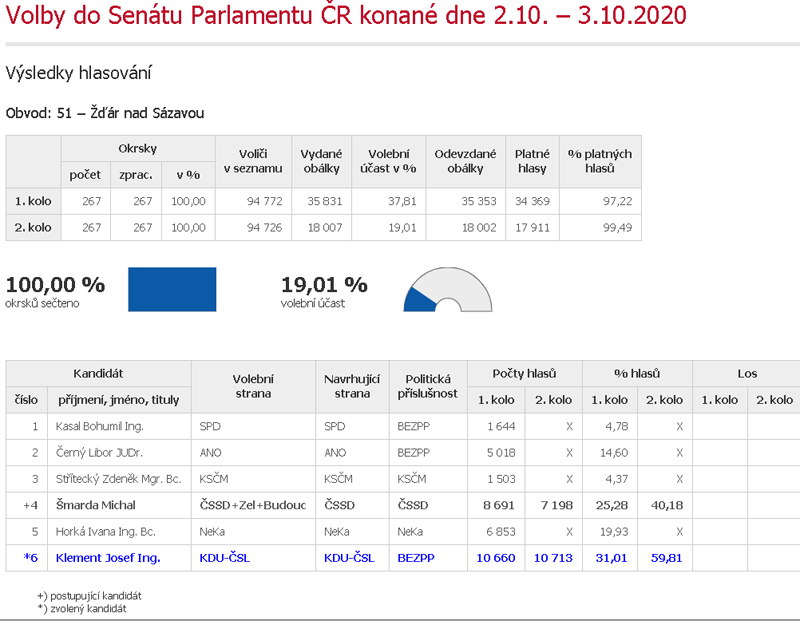Click the "Voliči v seznamu" column header
The height and width of the screenshot is (621, 800).
253,161
